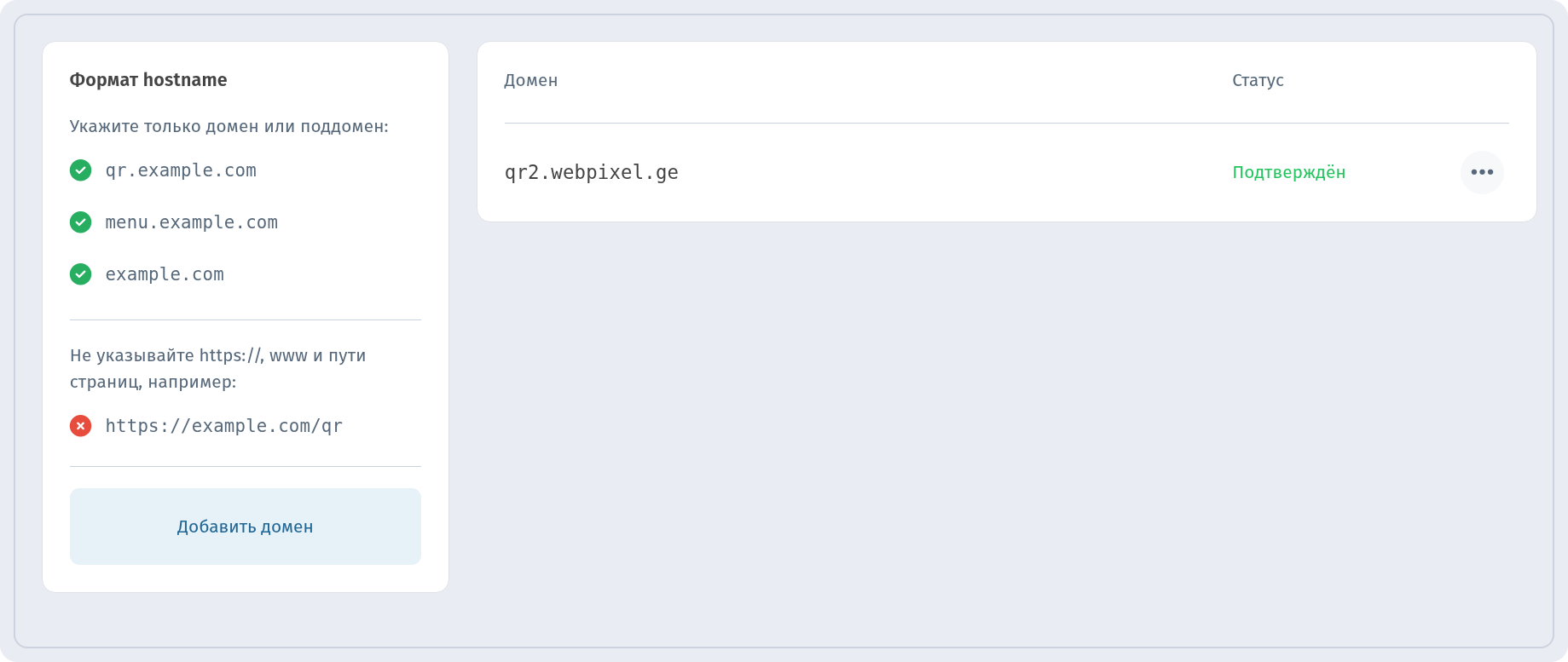The height and width of the screenshot is (662, 1568).
Task: Click empty area below the domain table
Action: click(x=1006, y=426)
